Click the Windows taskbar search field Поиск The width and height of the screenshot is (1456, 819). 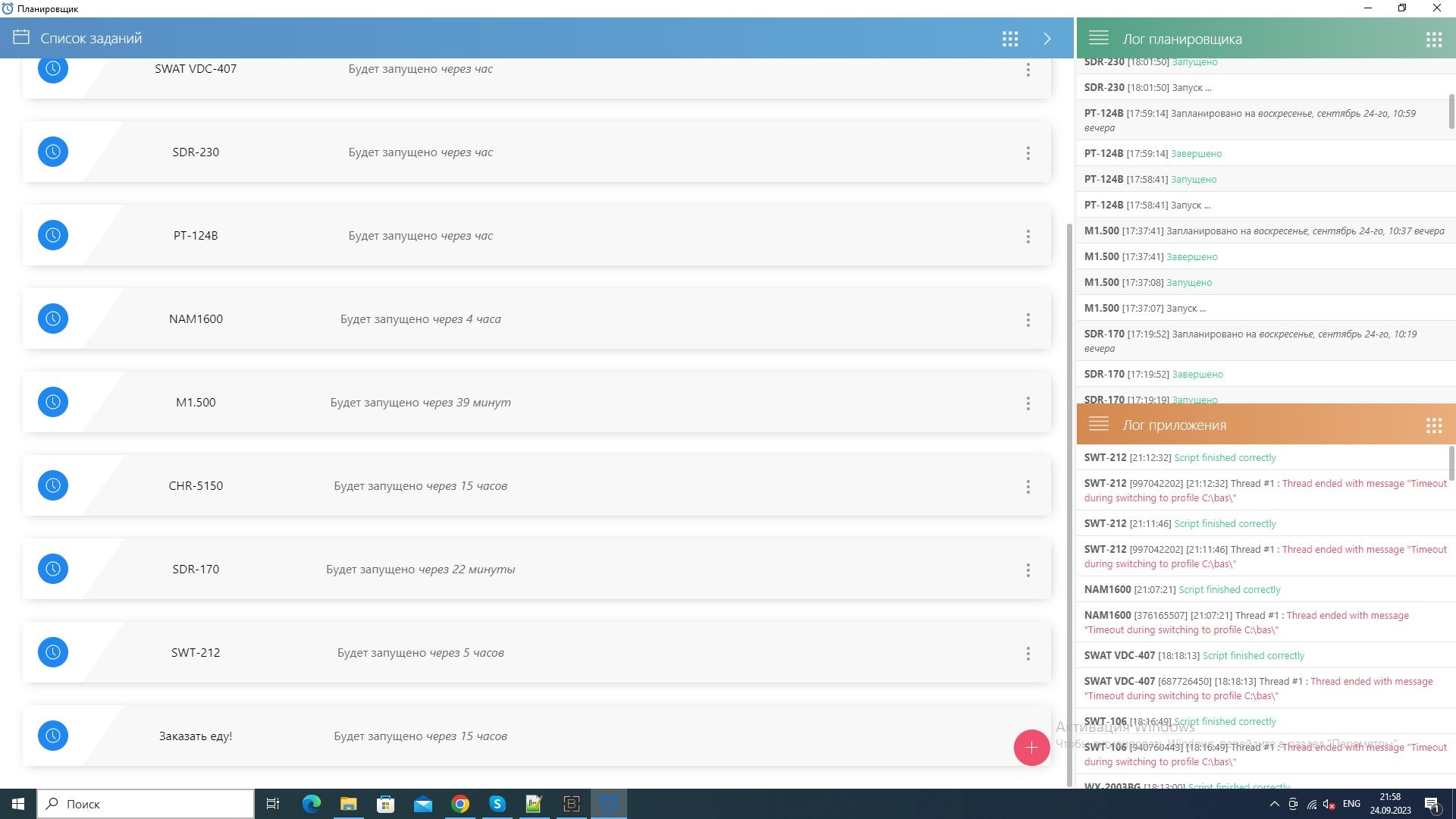[x=146, y=804]
